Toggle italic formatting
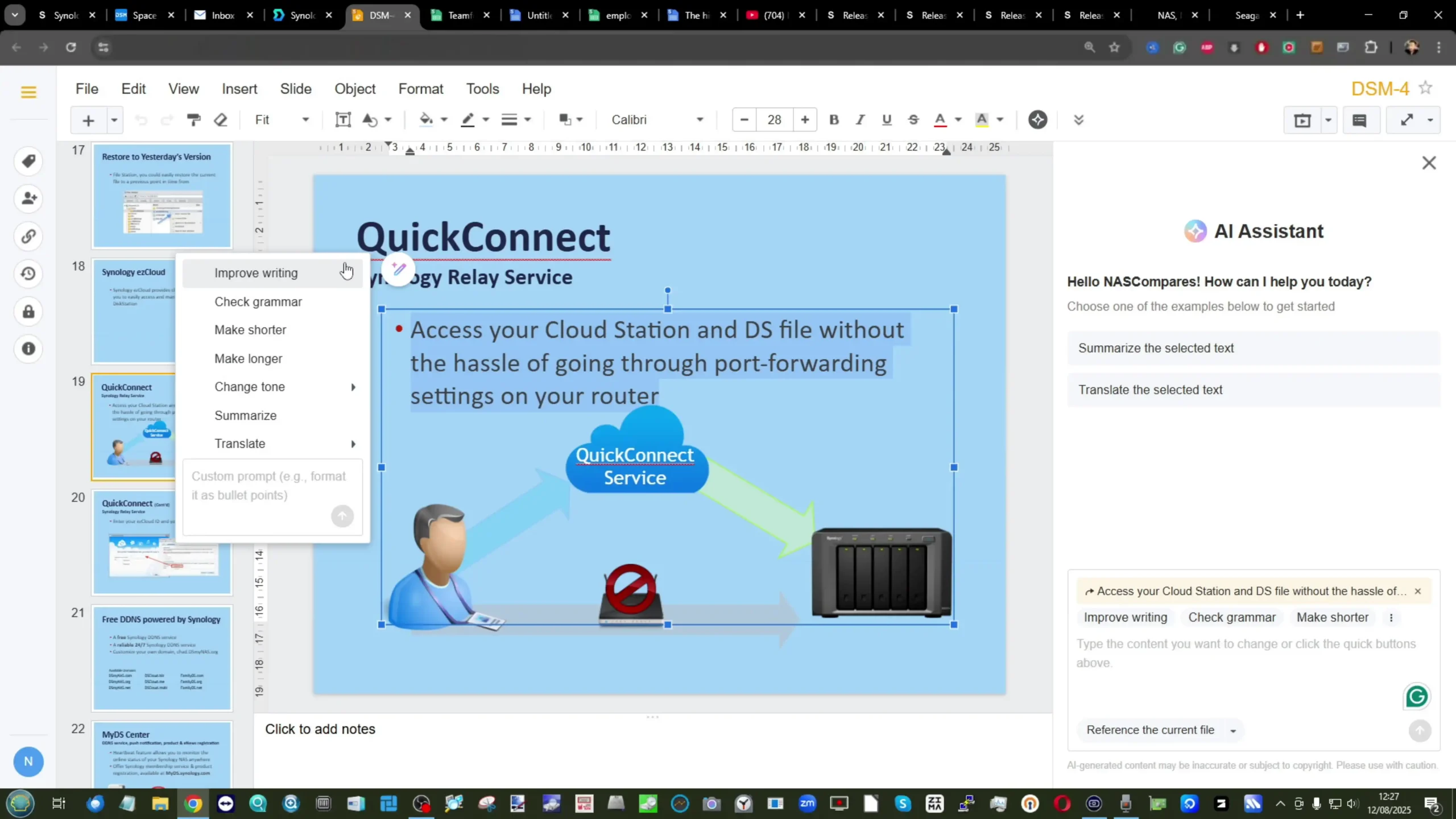This screenshot has height=819, width=1456. [860, 119]
